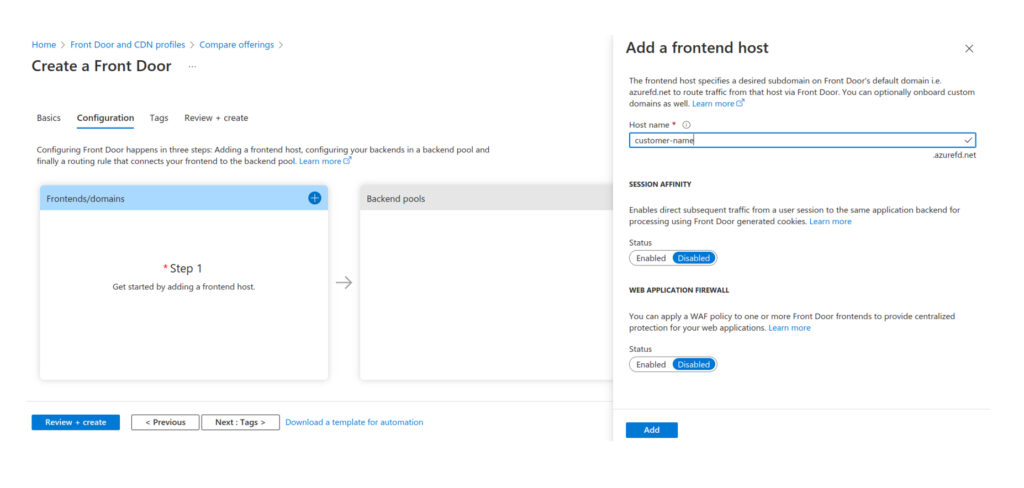
Task: Click the Backend pools card header
Action: 486,198
